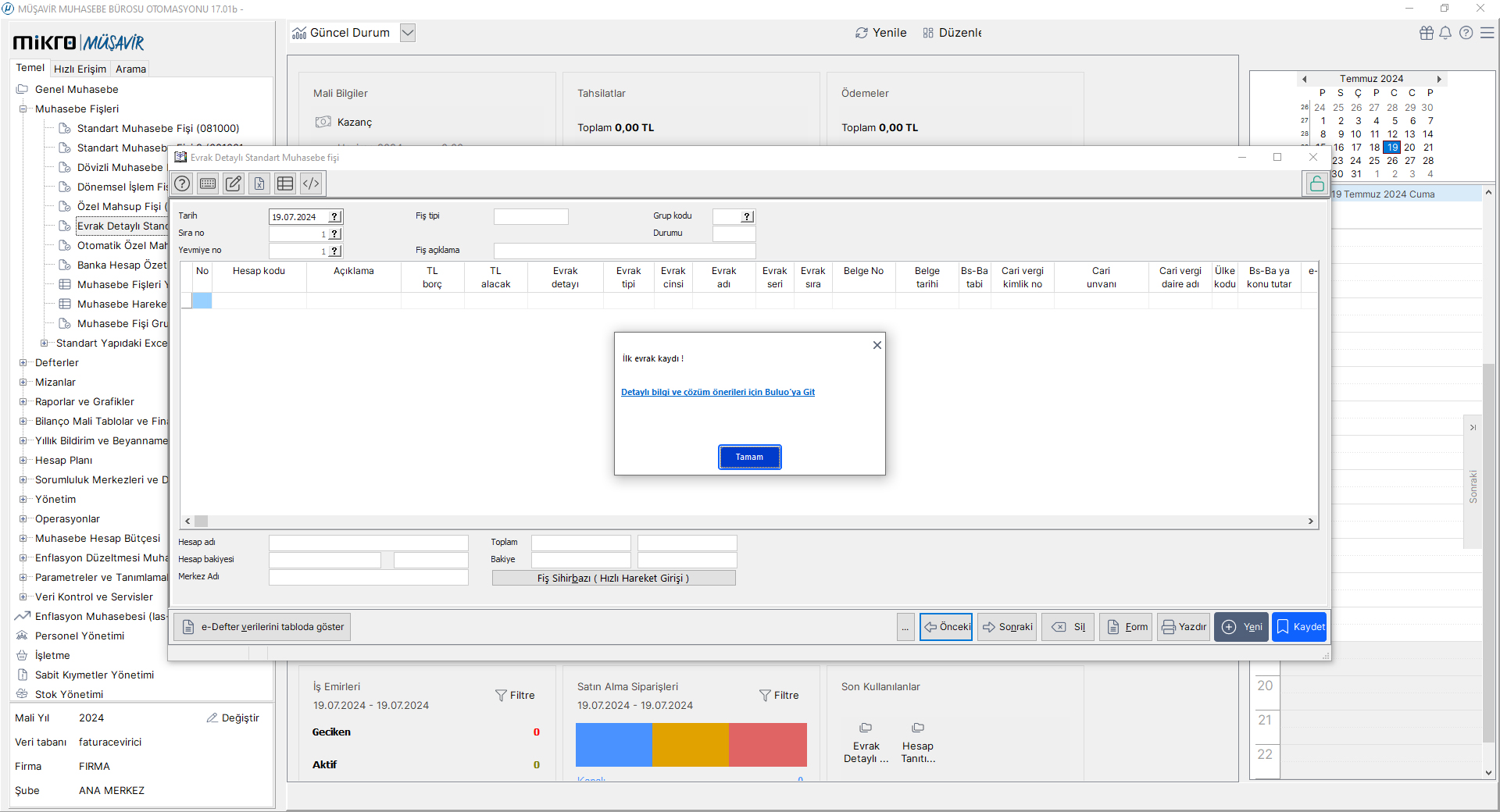Open the Güncel Durum dropdown arrow
The image size is (1500, 812).
tap(408, 33)
